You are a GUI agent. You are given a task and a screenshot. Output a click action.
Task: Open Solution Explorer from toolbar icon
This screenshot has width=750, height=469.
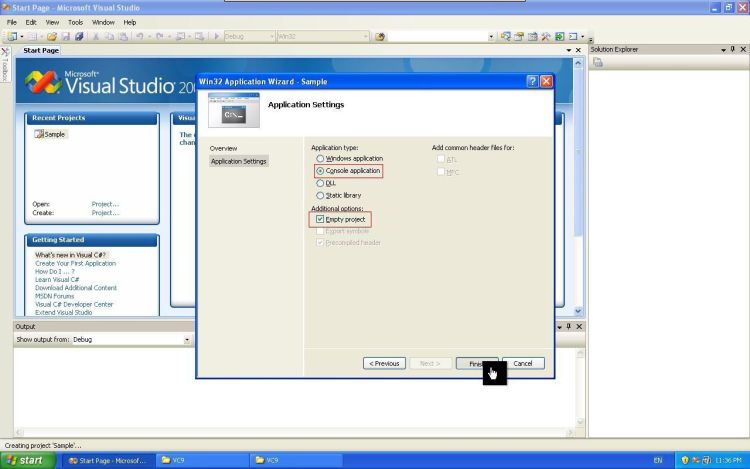[x=506, y=36]
